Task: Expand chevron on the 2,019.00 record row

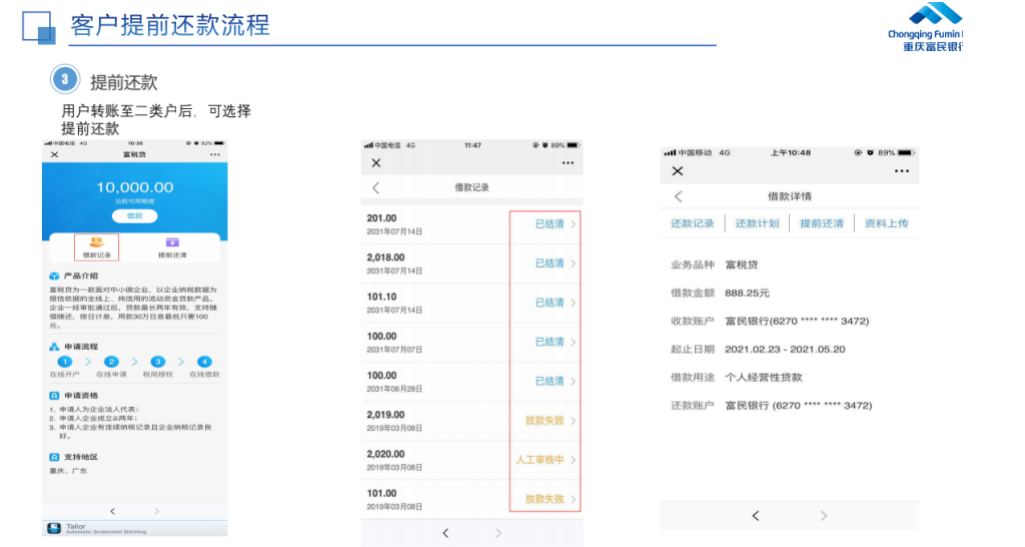Action: [x=573, y=420]
